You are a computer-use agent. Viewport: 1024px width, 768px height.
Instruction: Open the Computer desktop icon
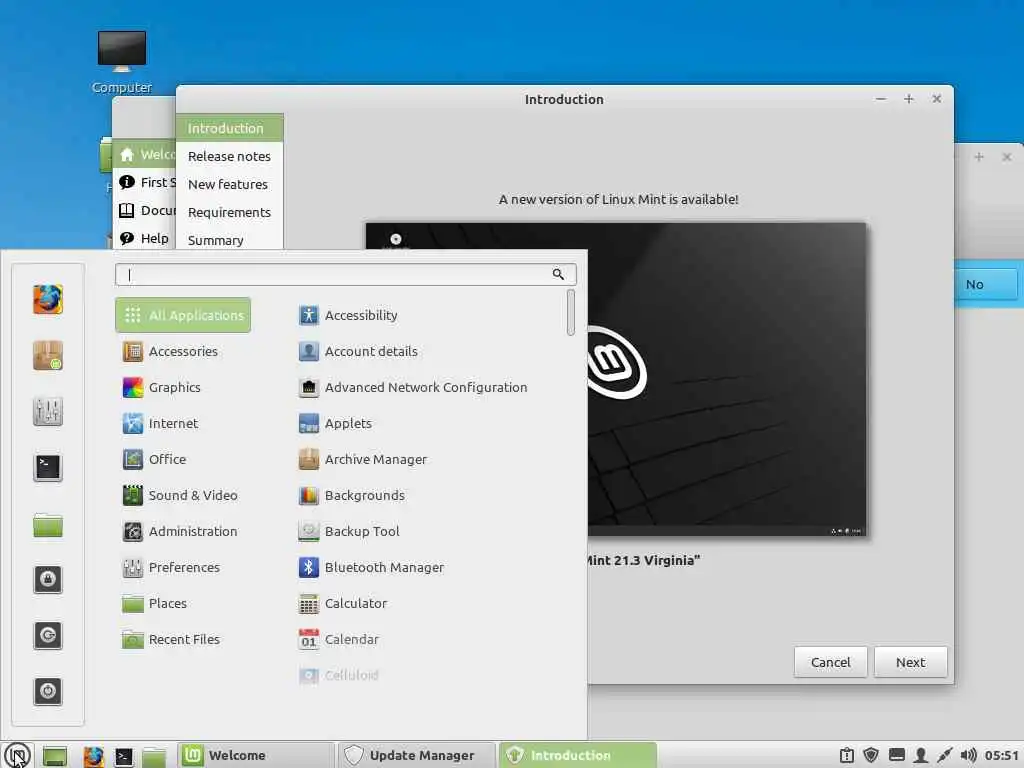[x=122, y=63]
